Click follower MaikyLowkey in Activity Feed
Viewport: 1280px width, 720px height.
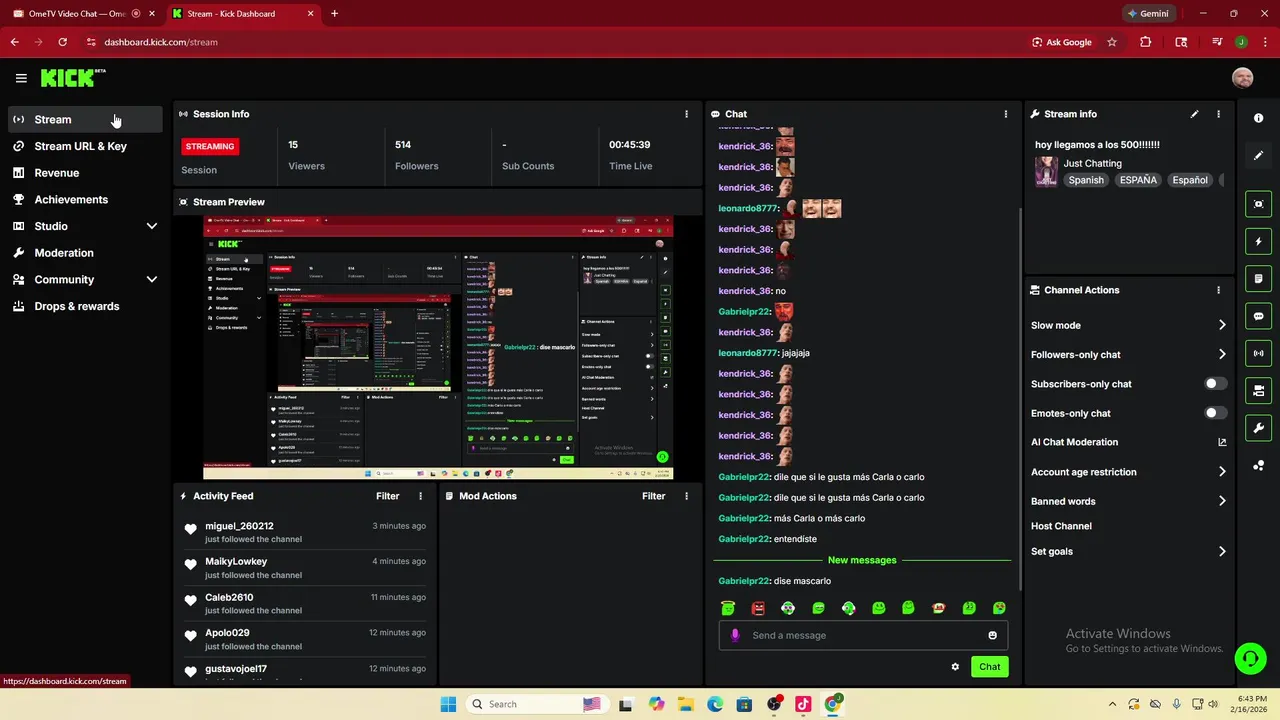pyautogui.click(x=236, y=562)
